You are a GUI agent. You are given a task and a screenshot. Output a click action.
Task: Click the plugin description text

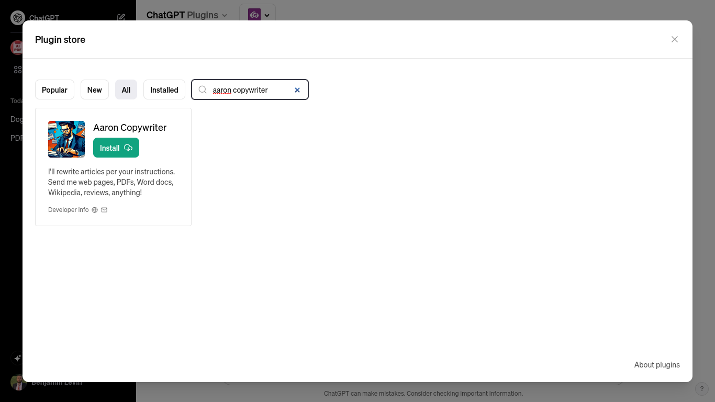[x=111, y=182]
